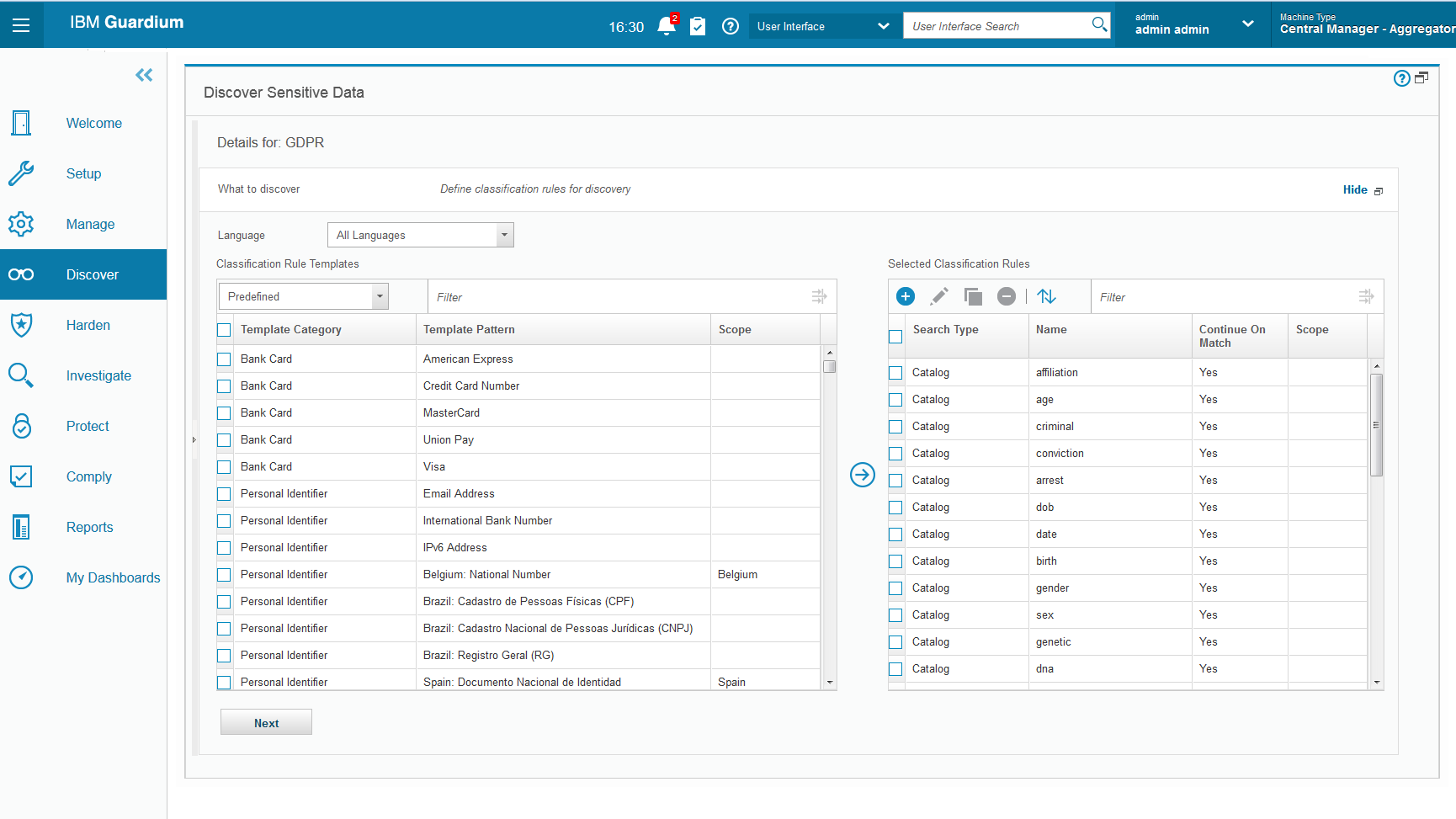Open the notifications bell
The width and height of the screenshot is (1456, 819).
pyautogui.click(x=667, y=26)
